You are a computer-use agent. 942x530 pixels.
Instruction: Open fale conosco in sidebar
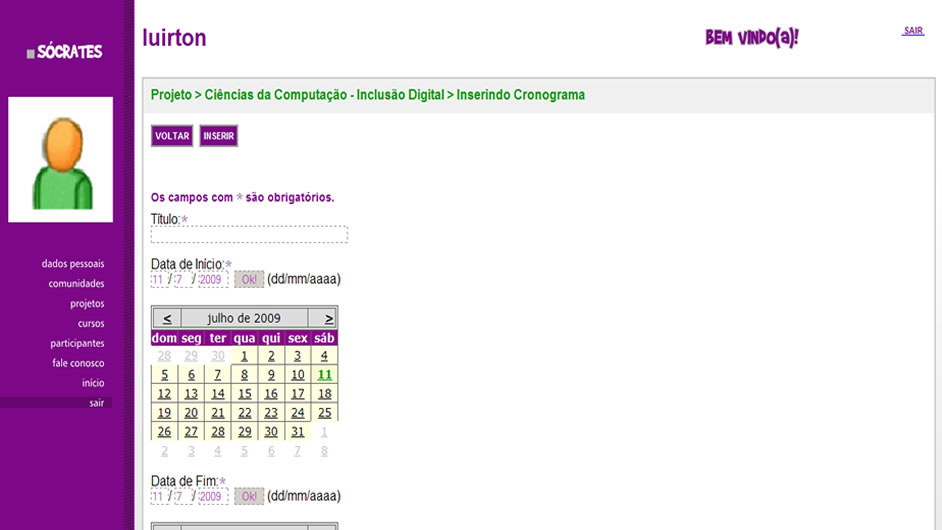pos(78,363)
